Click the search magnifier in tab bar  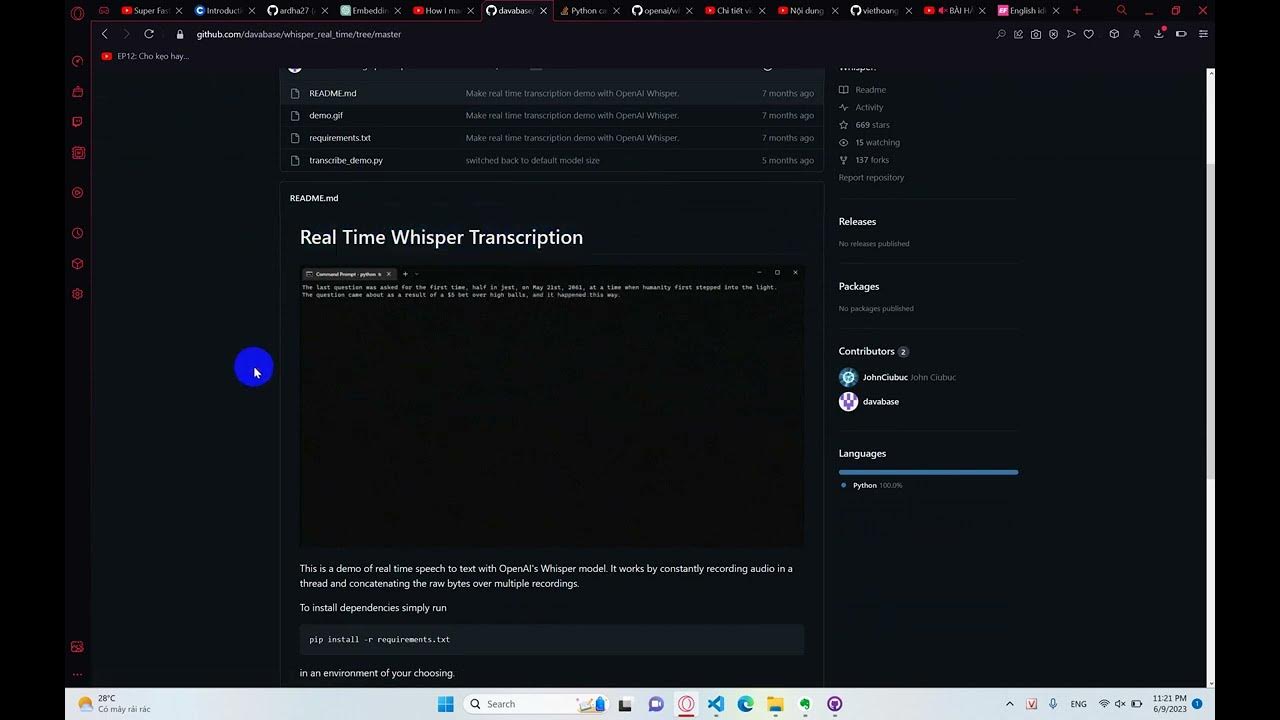pos(1122,11)
